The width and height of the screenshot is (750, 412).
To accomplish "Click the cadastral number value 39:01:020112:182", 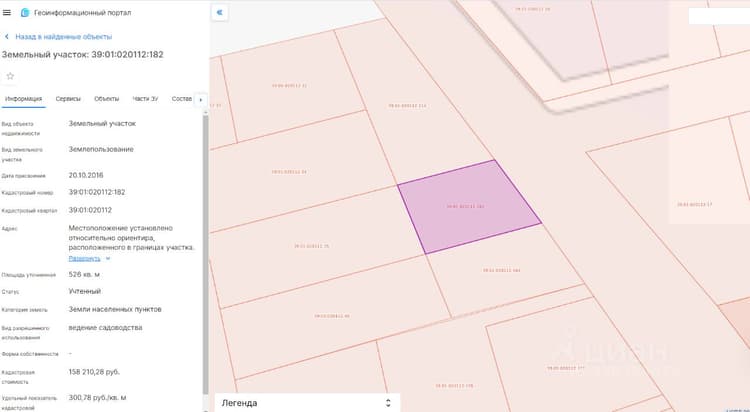I will [97, 192].
